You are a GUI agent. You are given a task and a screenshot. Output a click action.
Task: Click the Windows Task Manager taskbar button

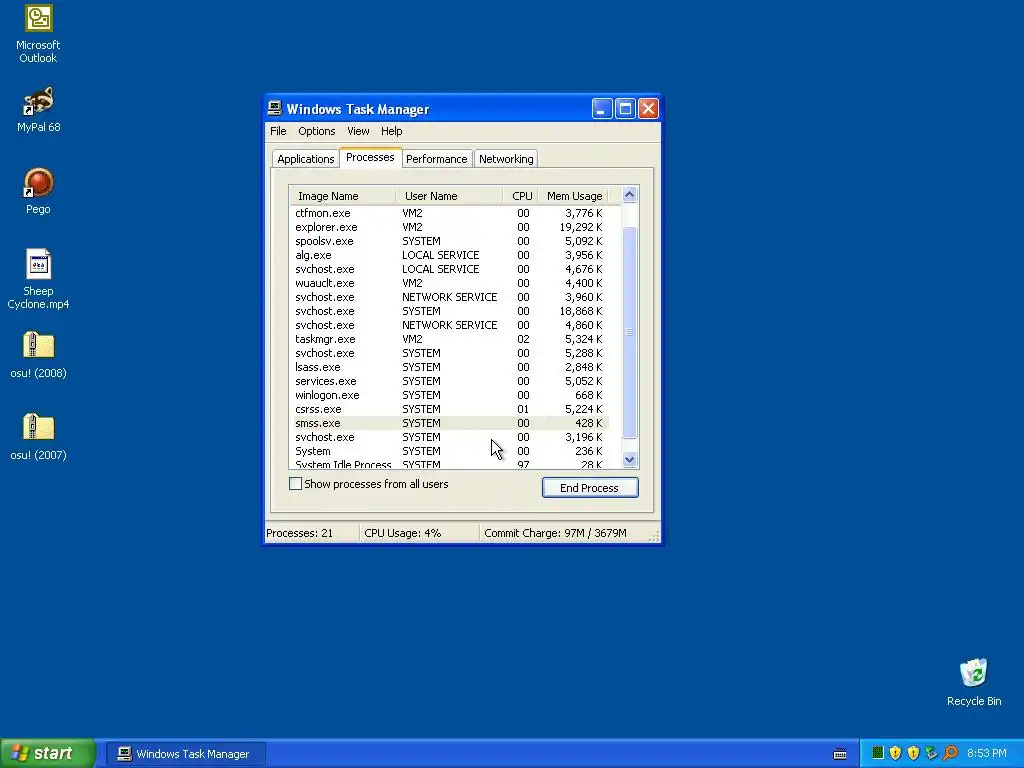[x=185, y=754]
